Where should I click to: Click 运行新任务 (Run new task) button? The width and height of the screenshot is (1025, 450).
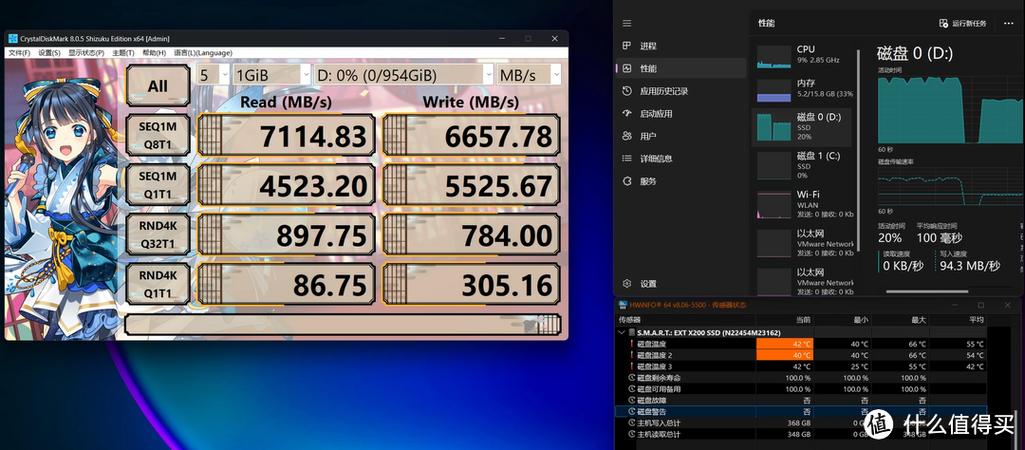962,23
